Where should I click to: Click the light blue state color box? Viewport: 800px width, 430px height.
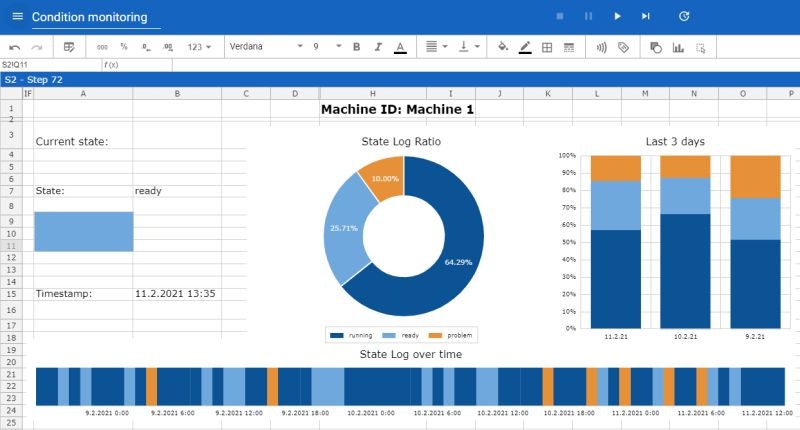click(84, 232)
